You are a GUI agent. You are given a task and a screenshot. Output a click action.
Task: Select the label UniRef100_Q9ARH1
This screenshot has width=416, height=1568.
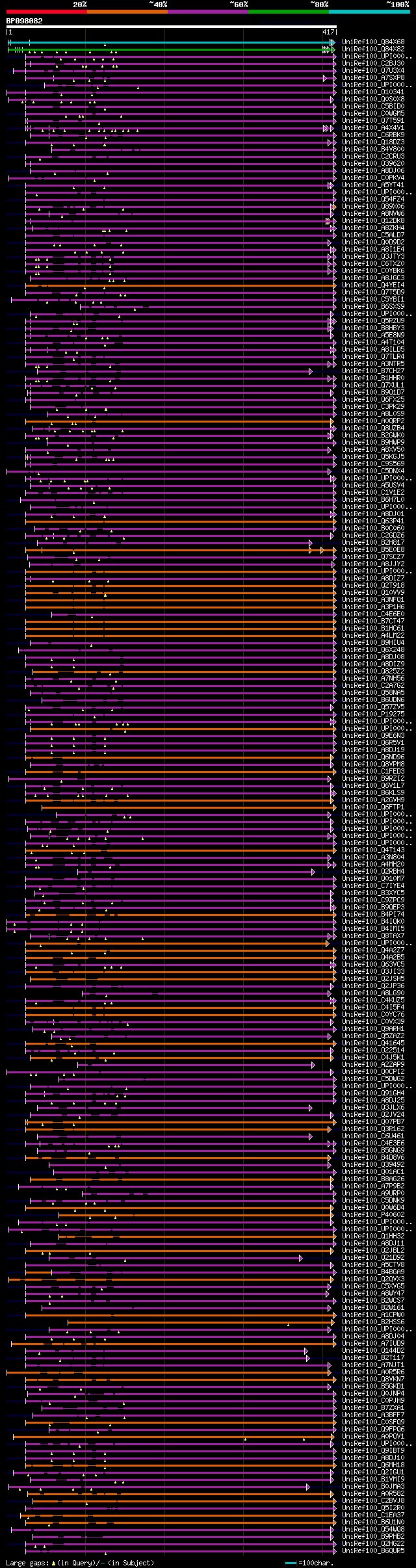pos(373,1029)
